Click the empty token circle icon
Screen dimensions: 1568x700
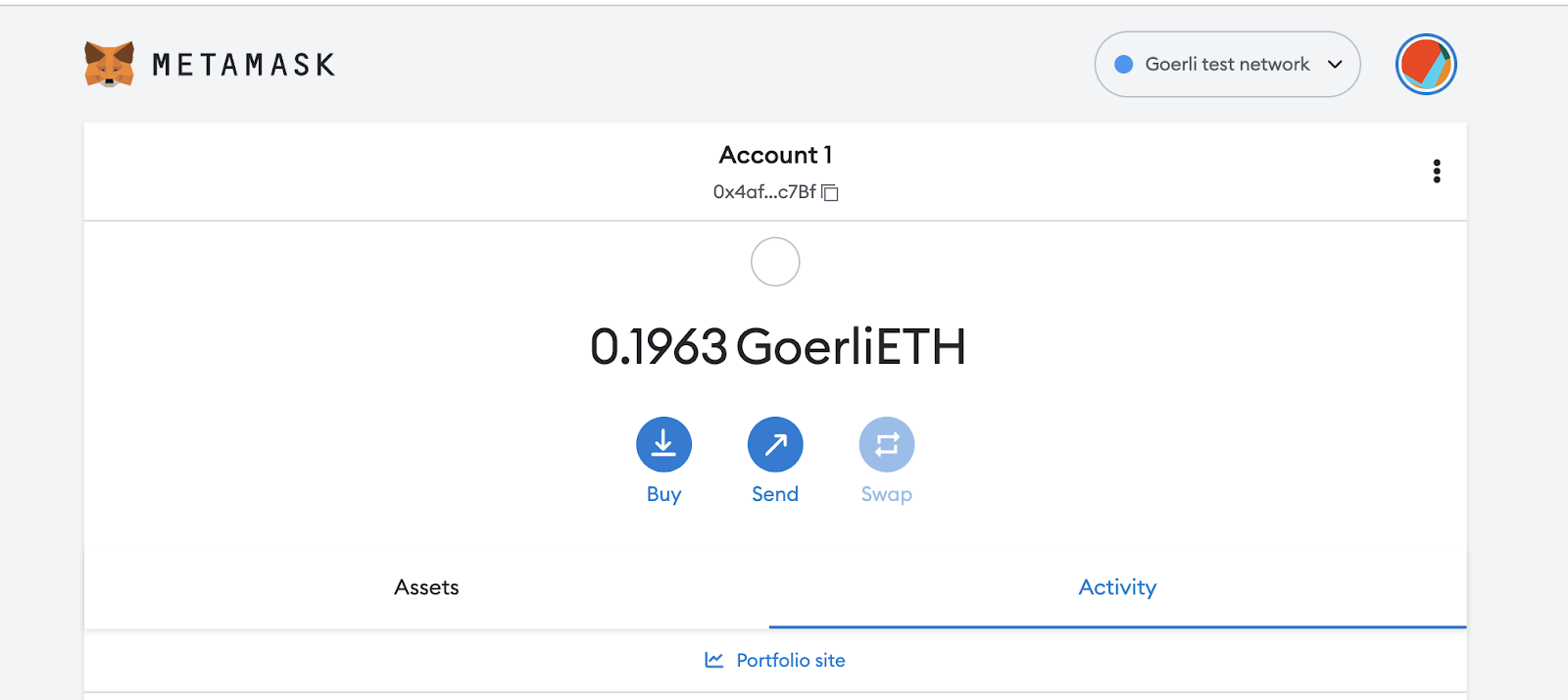click(775, 262)
